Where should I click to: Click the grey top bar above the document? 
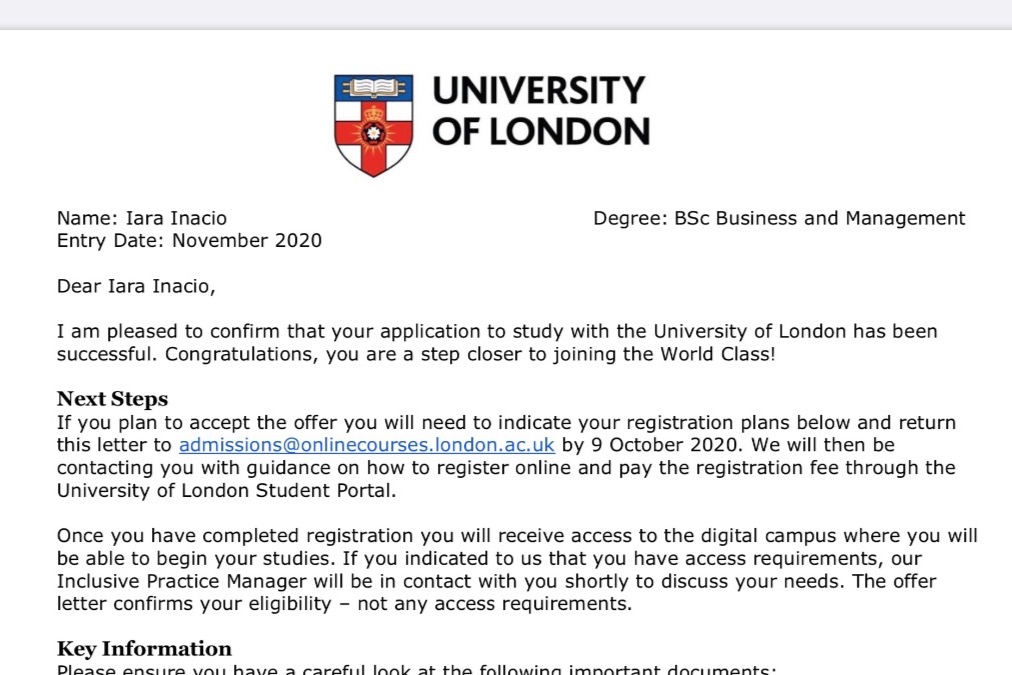(506, 14)
